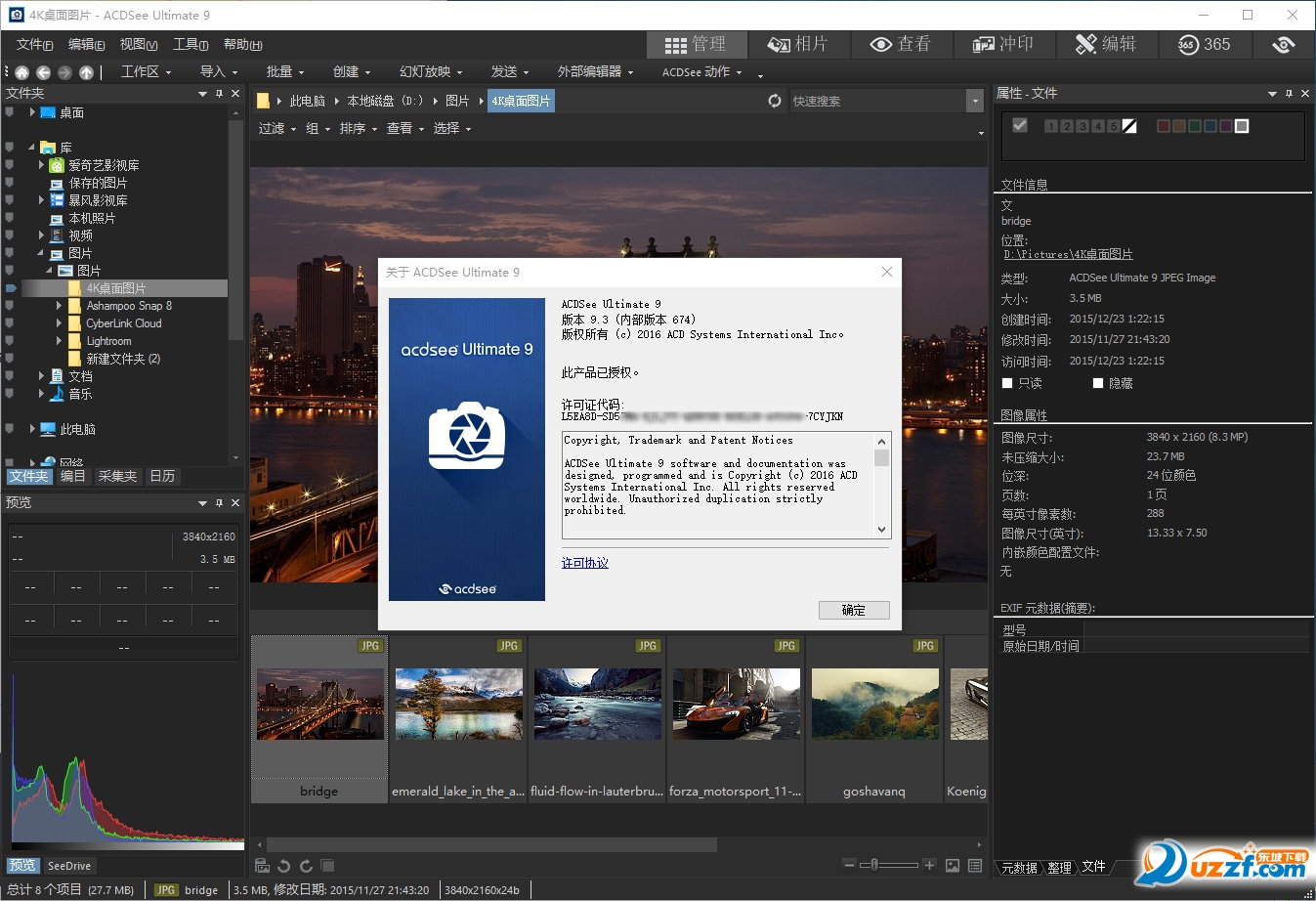Go to the Home folder icon
This screenshot has height=901, width=1316.
tap(22, 72)
